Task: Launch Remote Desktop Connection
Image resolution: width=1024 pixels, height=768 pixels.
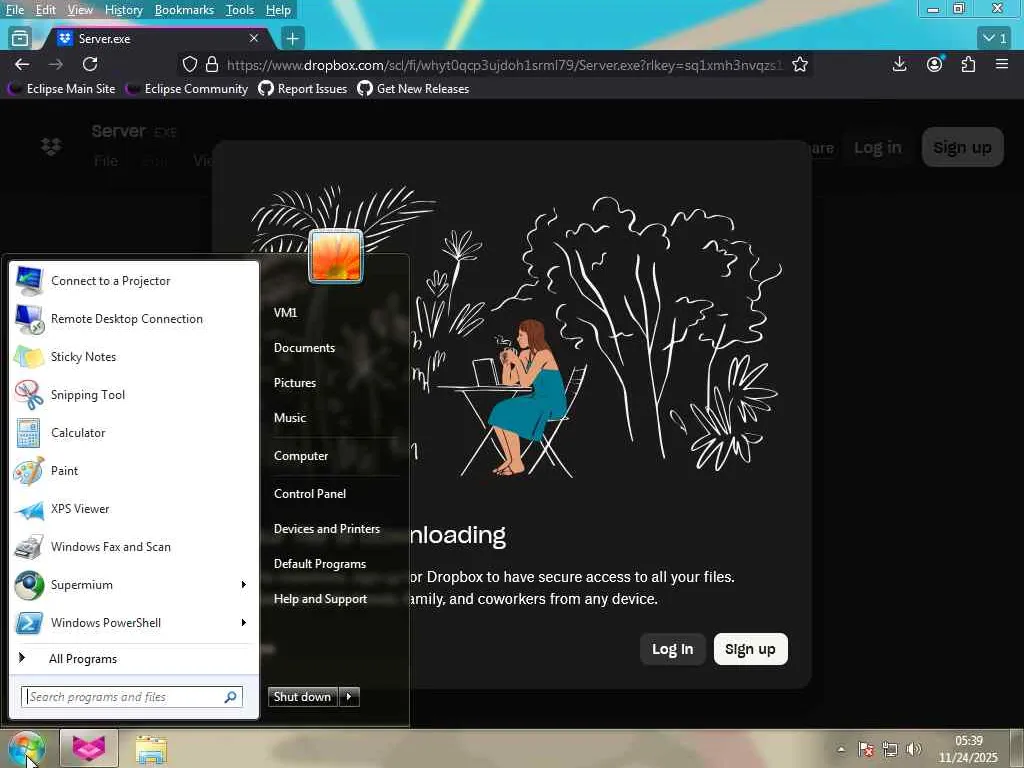Action: [x=134, y=319]
